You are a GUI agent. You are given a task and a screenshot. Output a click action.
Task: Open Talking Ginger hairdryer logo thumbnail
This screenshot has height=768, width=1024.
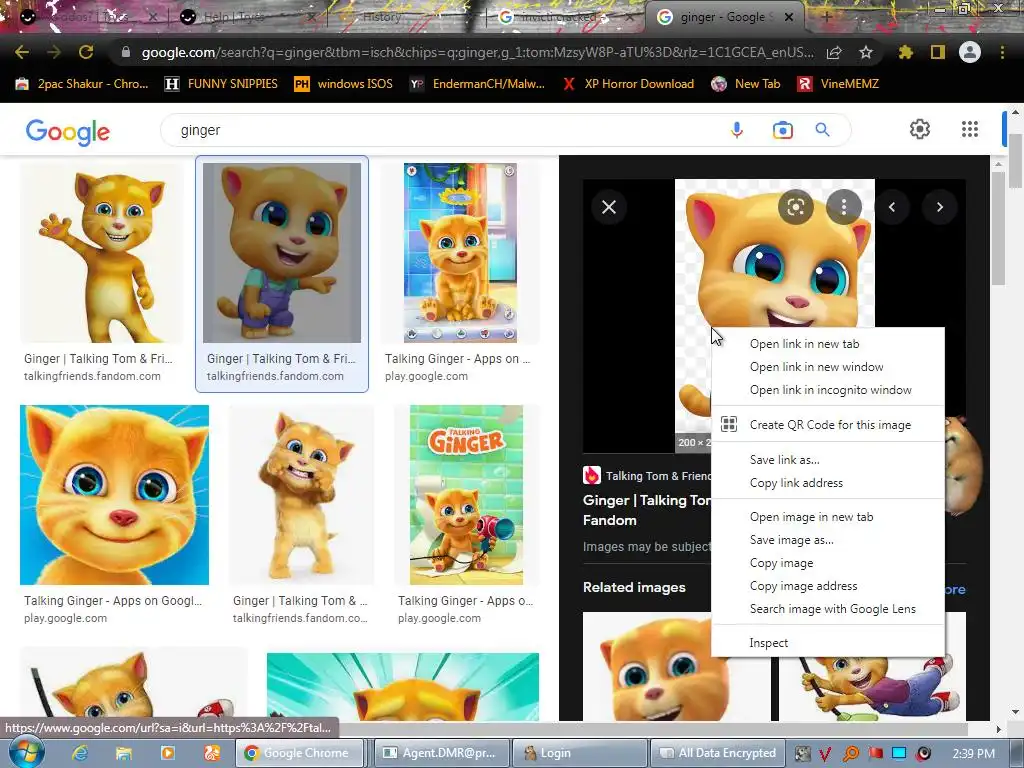(x=466, y=495)
